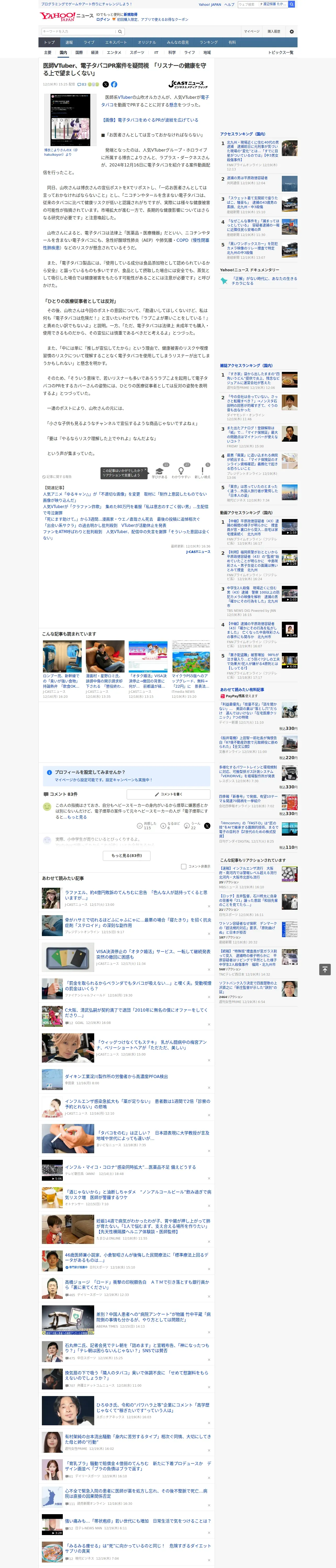Open the エキスパート tab

pyautogui.click(x=116, y=43)
